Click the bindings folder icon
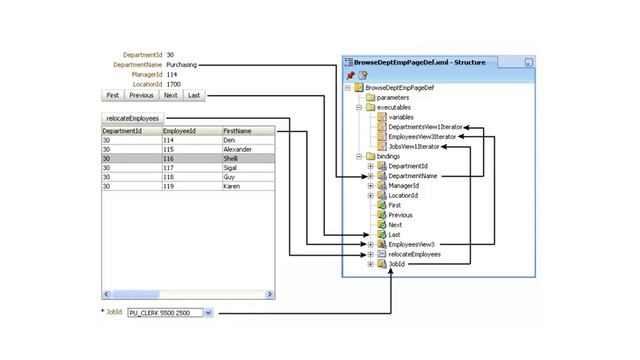This screenshot has height=360, width=640. pyautogui.click(x=370, y=156)
